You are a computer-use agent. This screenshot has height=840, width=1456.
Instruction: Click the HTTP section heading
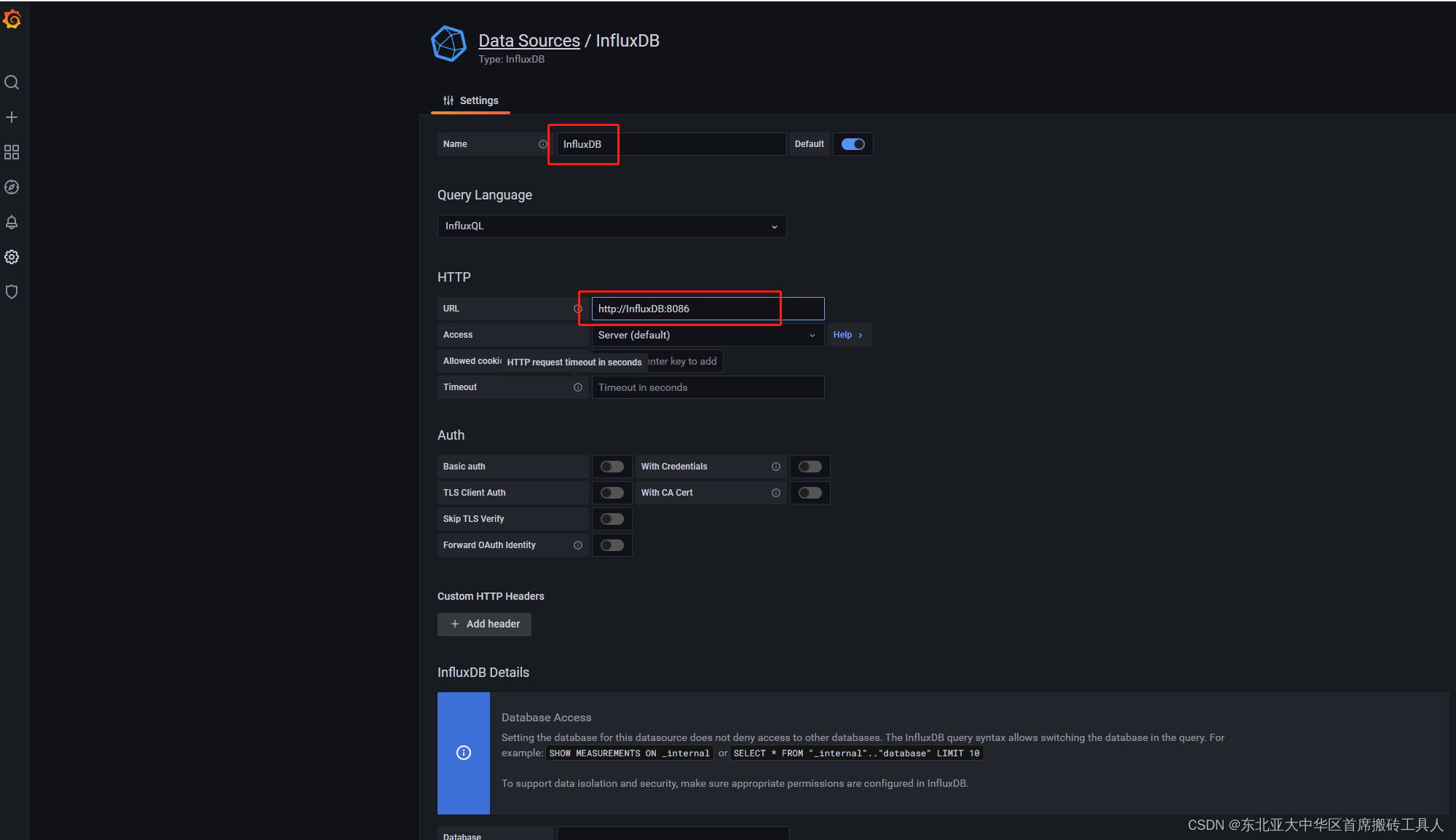[x=454, y=277]
